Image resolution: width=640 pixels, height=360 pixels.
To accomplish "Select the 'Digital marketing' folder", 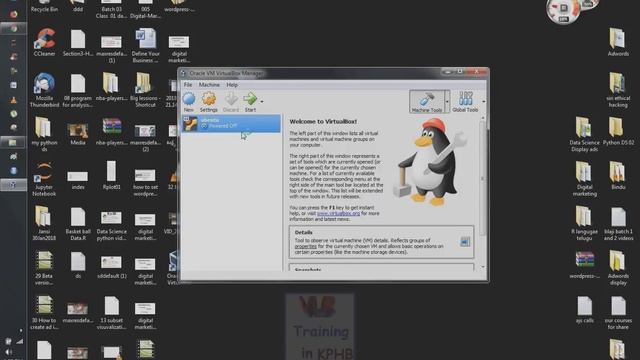I will [x=584, y=179].
